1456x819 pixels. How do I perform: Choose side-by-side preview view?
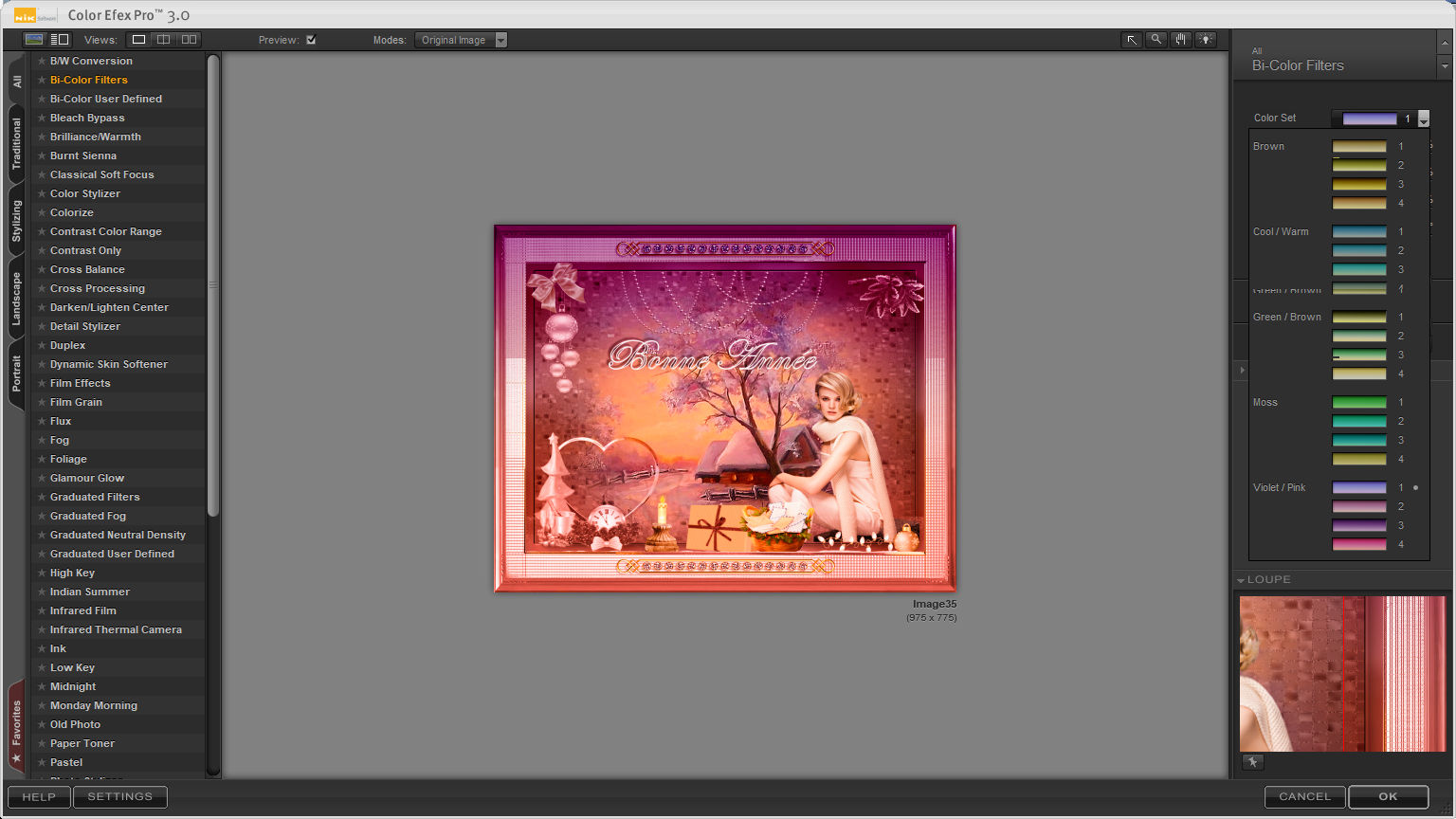[189, 40]
